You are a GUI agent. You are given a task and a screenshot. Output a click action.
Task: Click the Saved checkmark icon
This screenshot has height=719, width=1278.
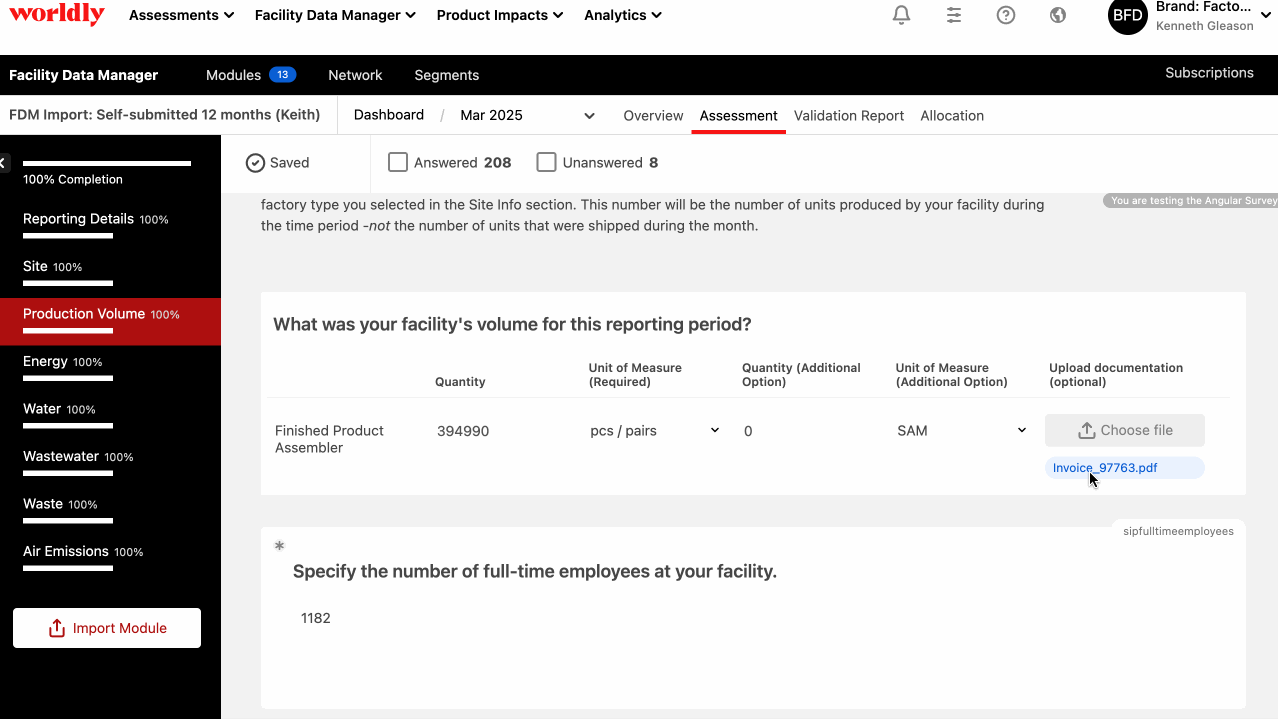point(255,163)
